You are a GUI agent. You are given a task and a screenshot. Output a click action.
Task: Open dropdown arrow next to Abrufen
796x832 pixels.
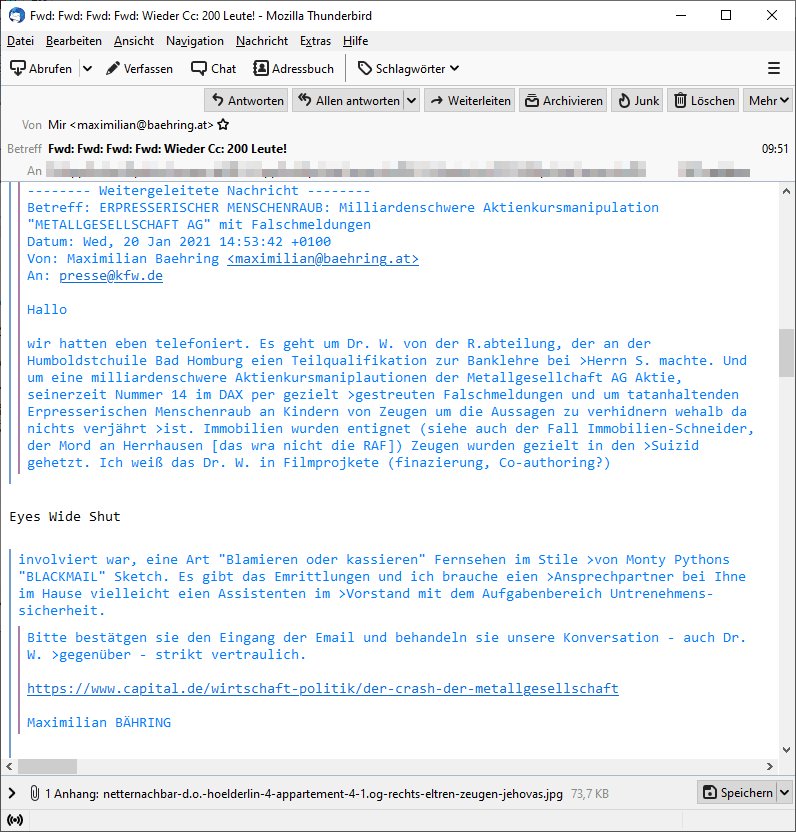tap(87, 68)
